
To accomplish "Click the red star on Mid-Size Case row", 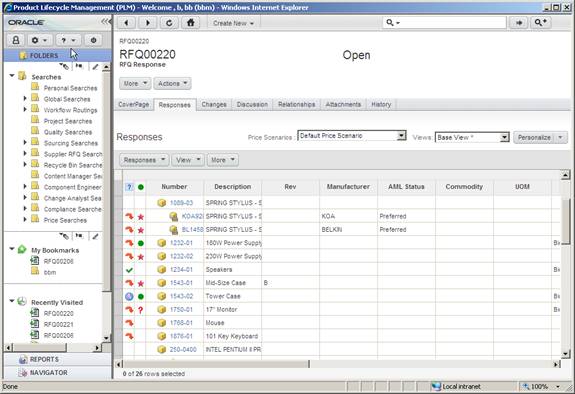I will pos(140,283).
